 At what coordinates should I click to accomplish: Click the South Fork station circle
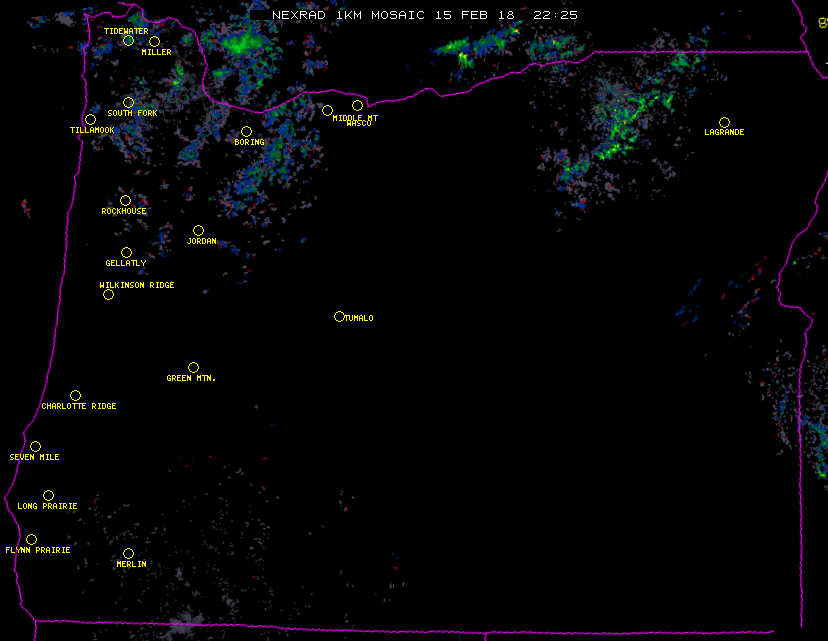coord(128,102)
